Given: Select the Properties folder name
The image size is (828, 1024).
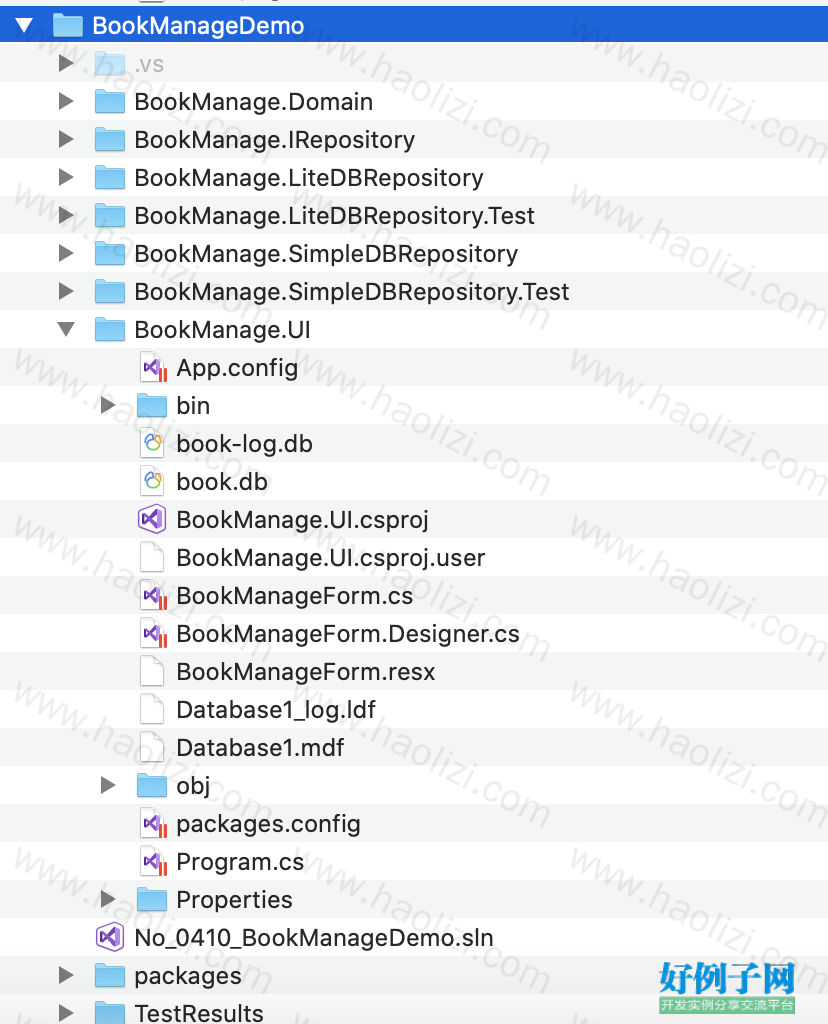Looking at the screenshot, I should tap(234, 900).
